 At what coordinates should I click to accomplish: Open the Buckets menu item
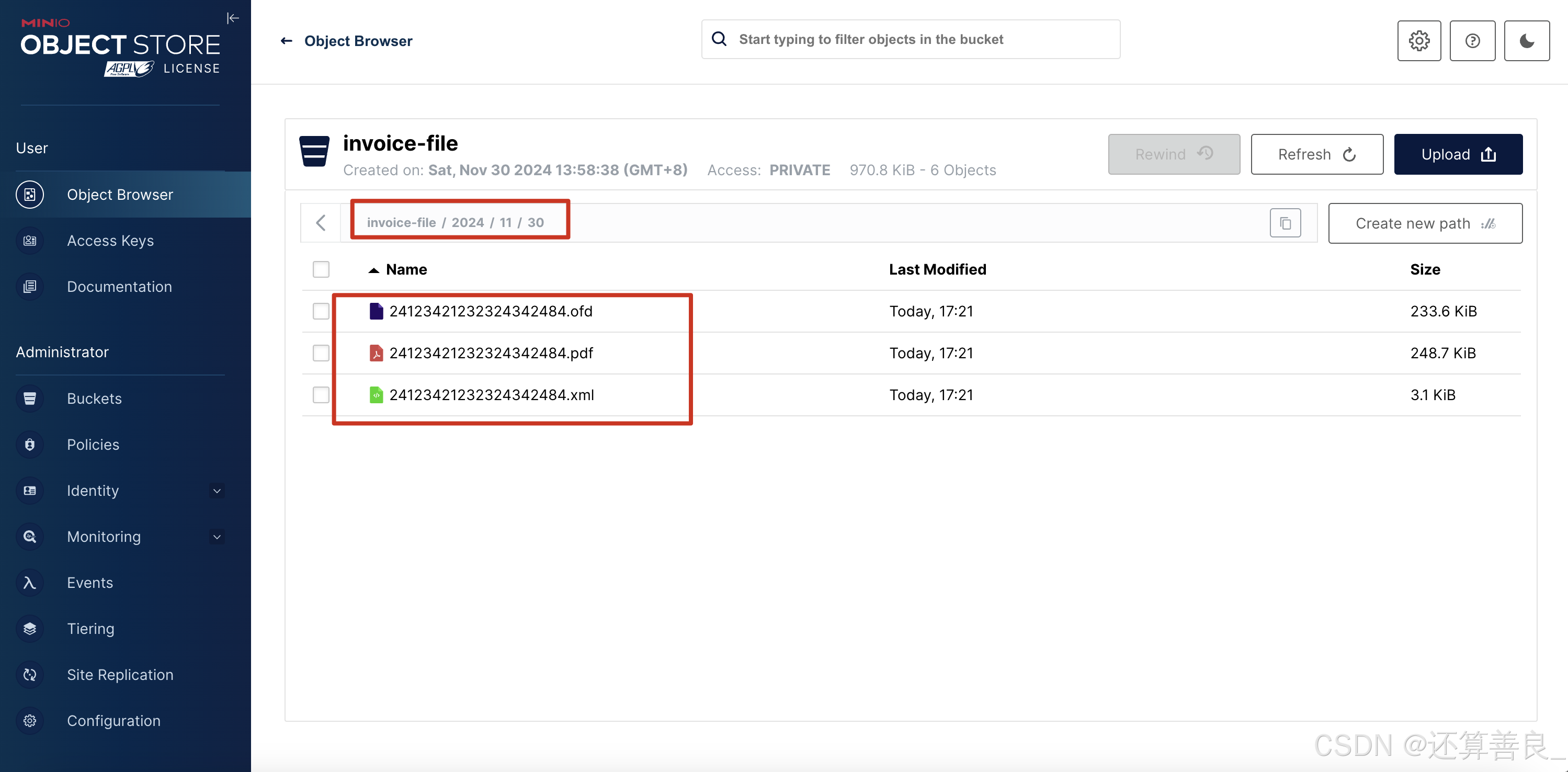94,399
